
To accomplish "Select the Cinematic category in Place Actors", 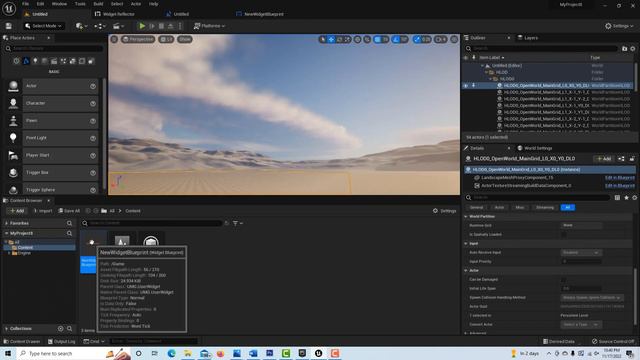I will coord(54,61).
